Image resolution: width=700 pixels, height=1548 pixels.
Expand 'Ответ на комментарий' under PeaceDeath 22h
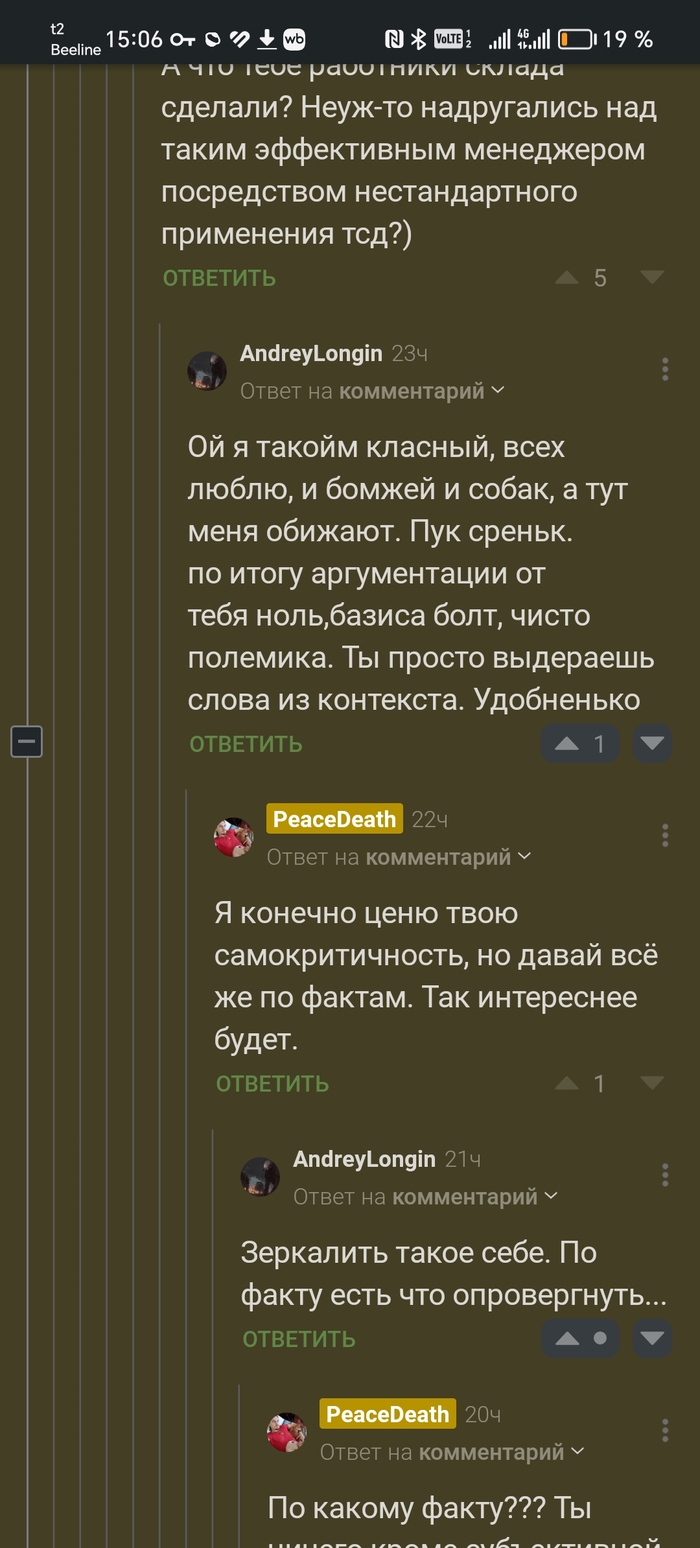click(398, 857)
